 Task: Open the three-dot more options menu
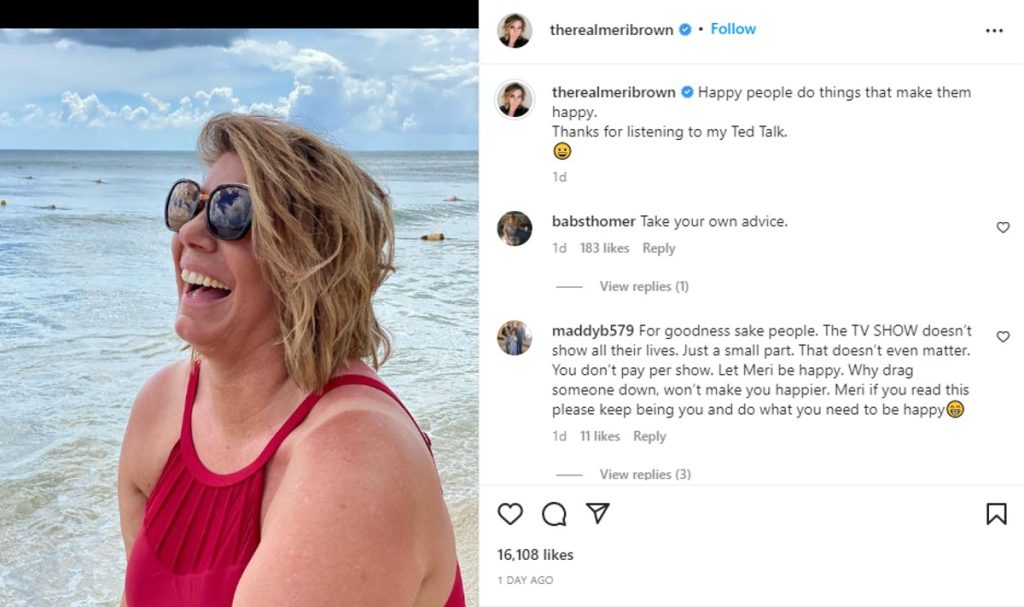coord(994,30)
